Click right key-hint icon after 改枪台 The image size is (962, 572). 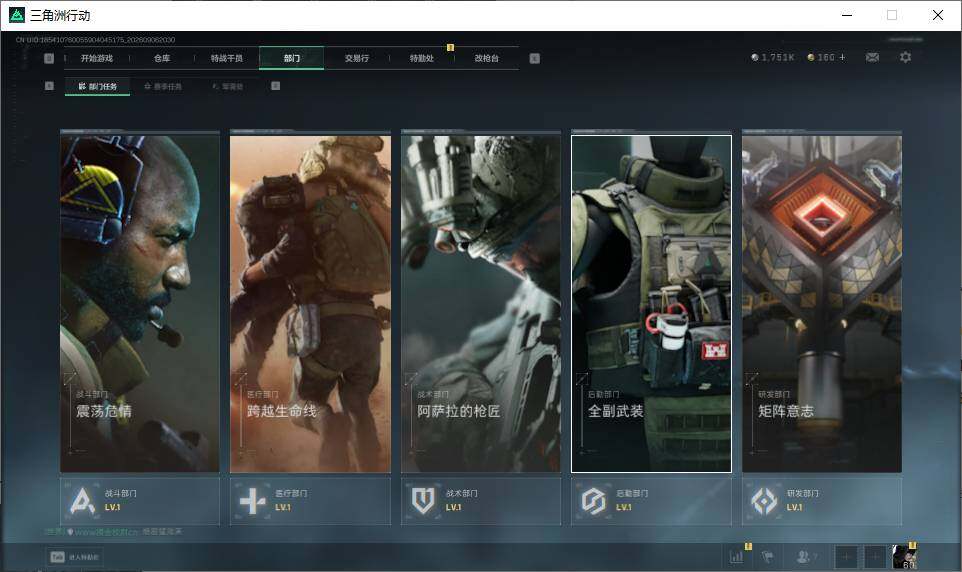[534, 58]
